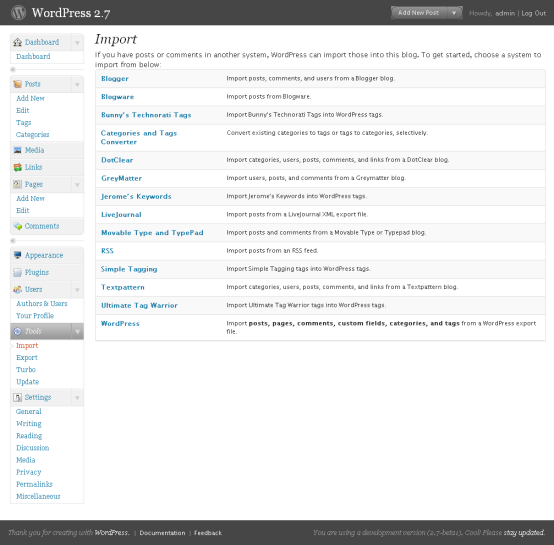
Task: Open Discussion settings
Action: (x=33, y=448)
